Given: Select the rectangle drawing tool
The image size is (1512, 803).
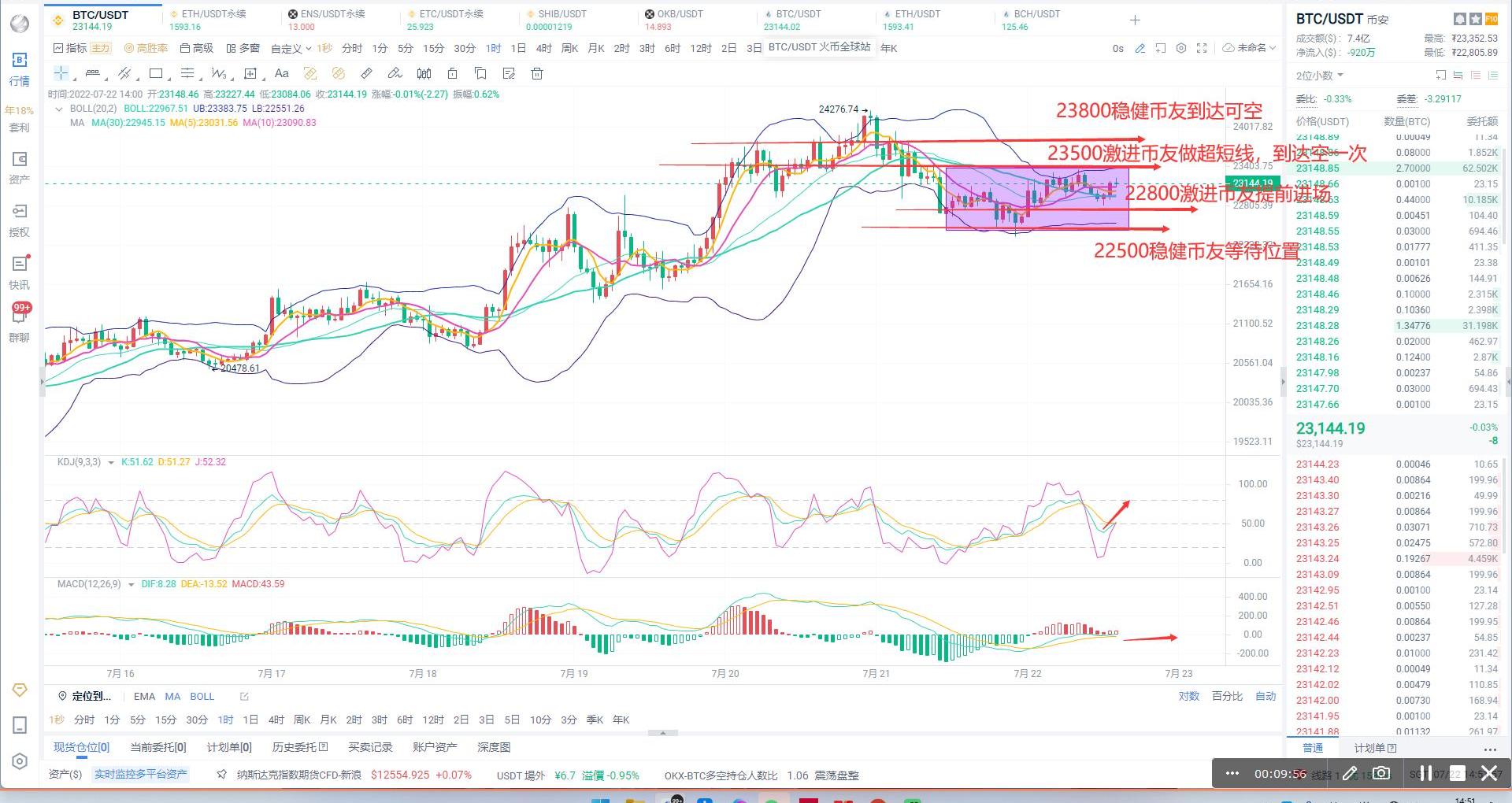Looking at the screenshot, I should (x=156, y=74).
